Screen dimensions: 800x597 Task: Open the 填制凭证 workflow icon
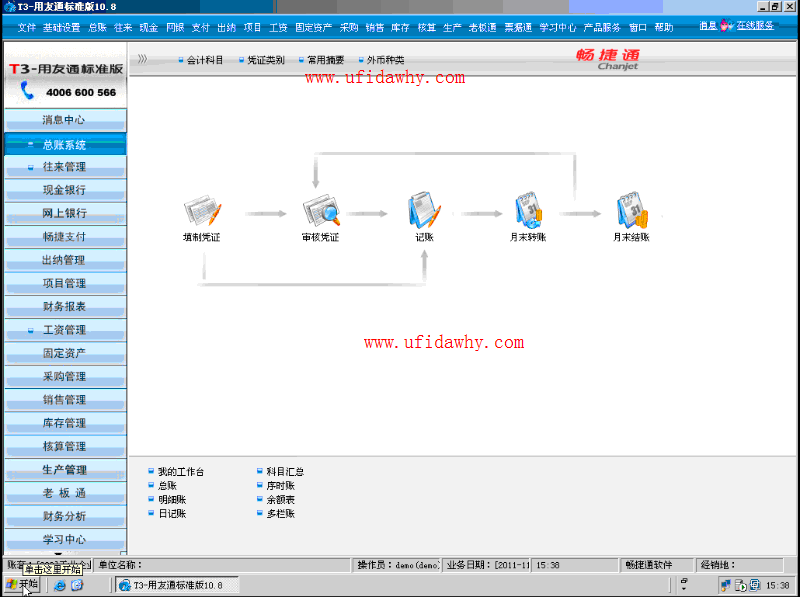[203, 210]
